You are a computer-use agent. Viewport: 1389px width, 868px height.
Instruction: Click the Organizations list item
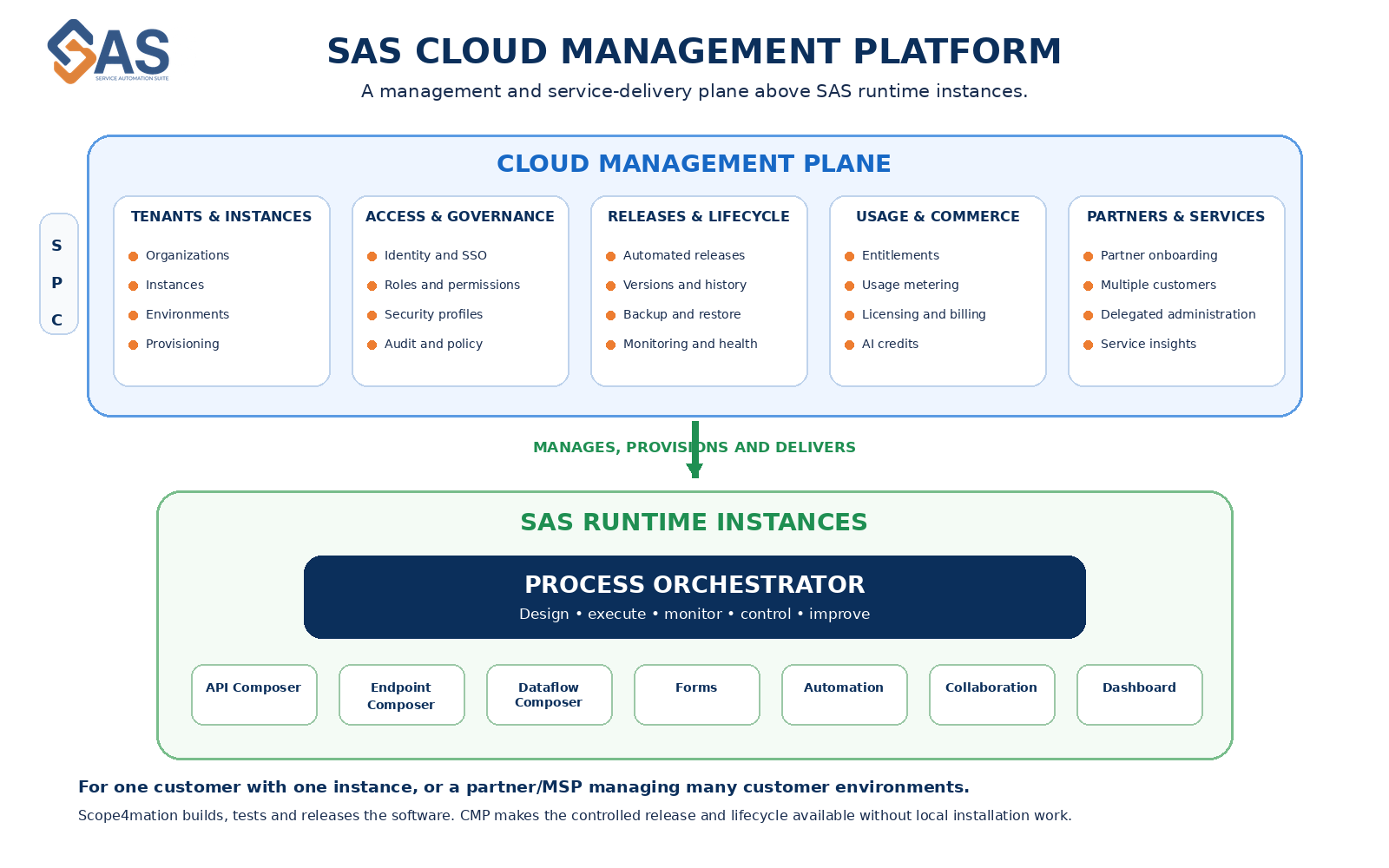(x=179, y=255)
